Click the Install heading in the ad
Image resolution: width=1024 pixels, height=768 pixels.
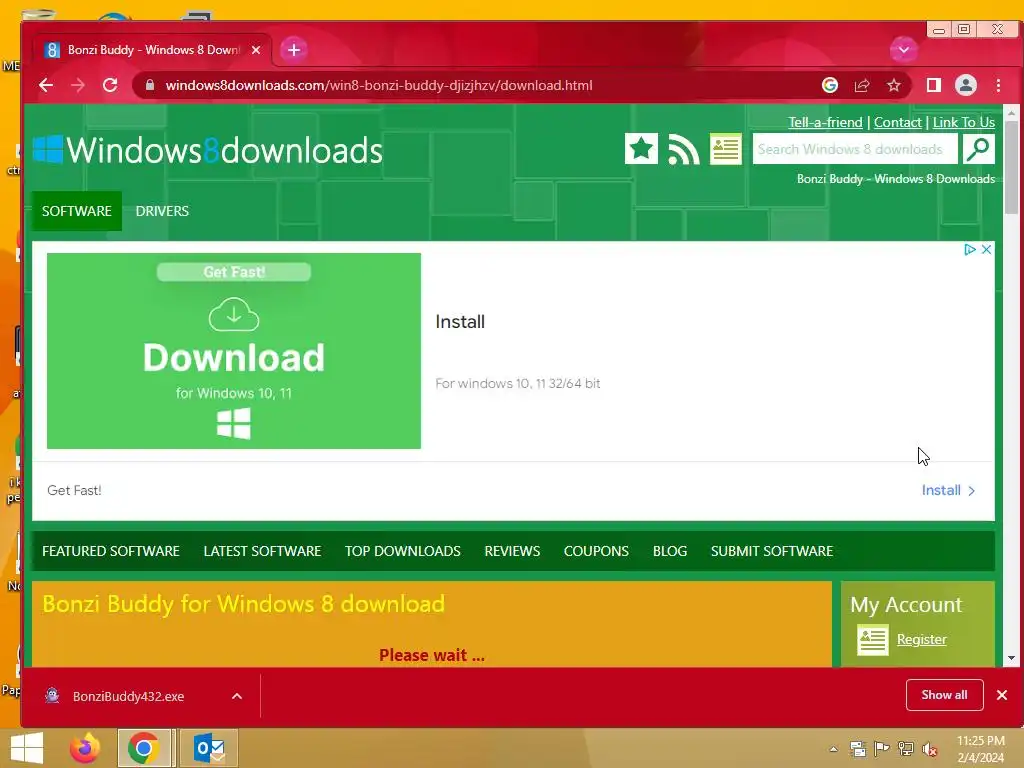pyautogui.click(x=460, y=322)
